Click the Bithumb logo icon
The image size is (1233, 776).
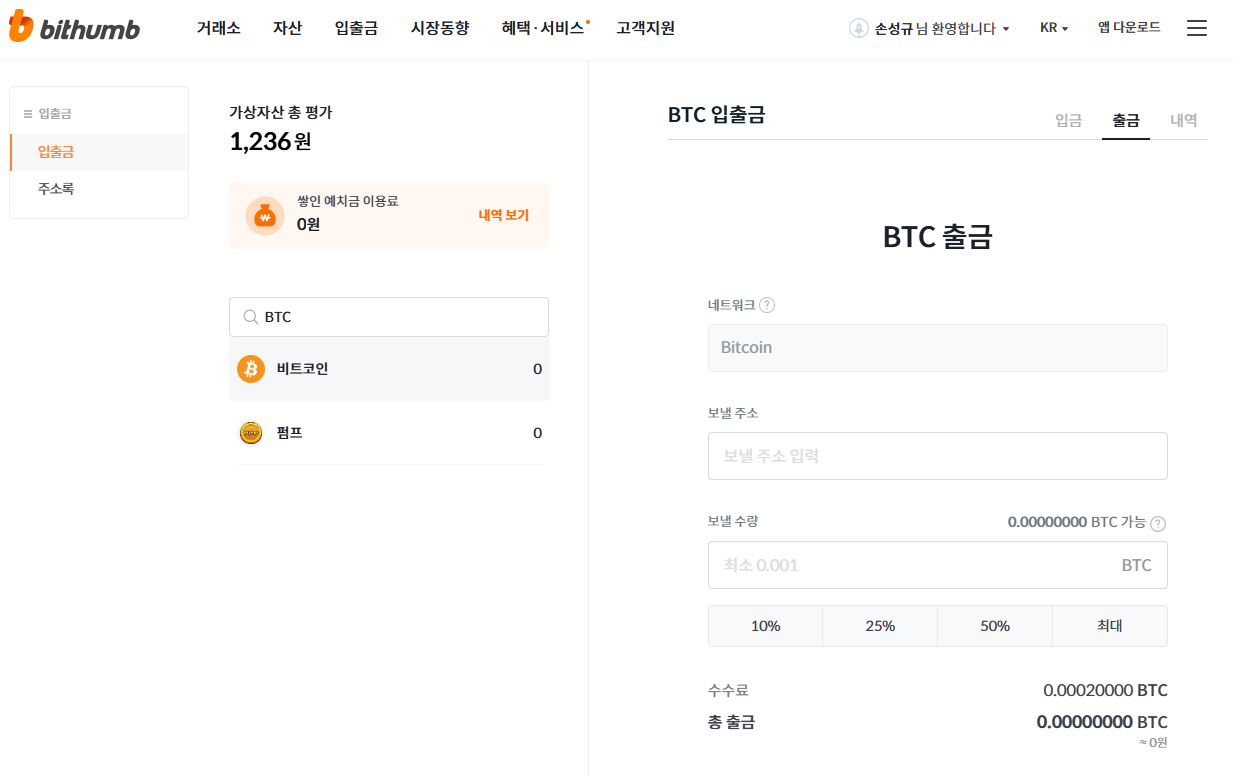(21, 28)
